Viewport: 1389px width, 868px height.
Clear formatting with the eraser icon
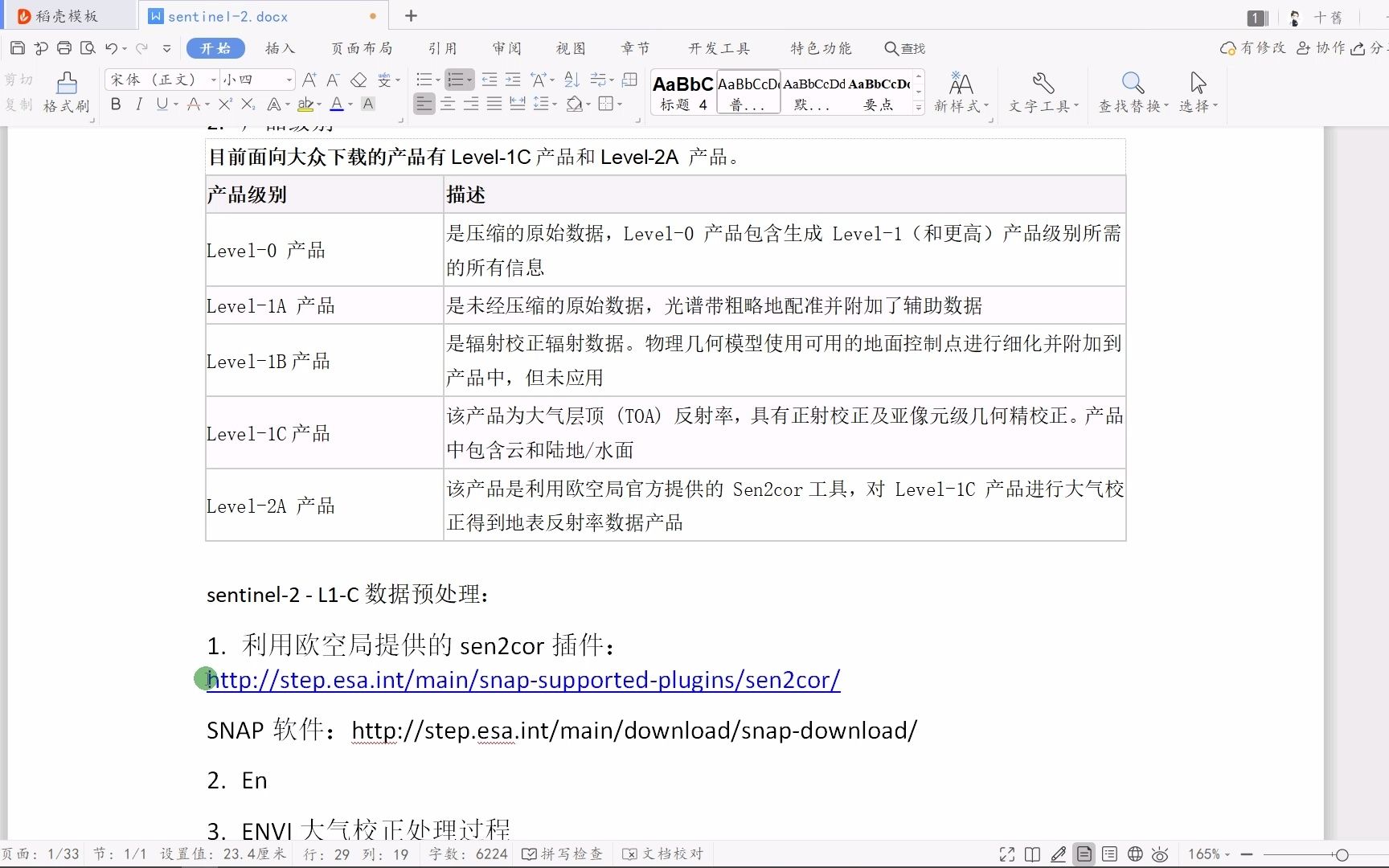359,80
